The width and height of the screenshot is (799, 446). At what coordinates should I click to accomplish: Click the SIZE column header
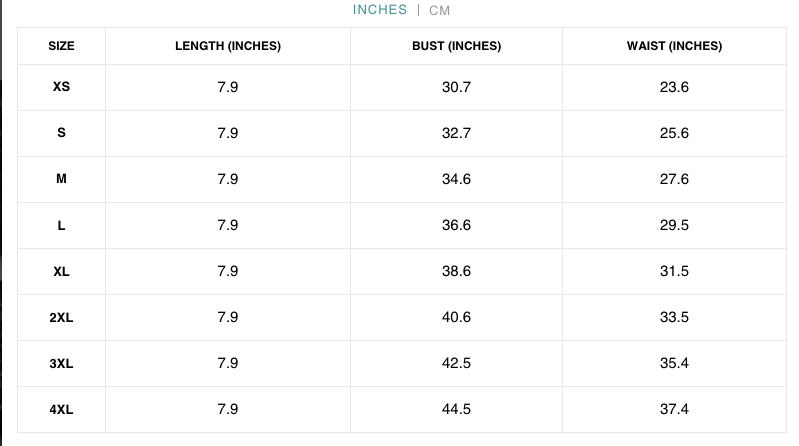click(61, 46)
